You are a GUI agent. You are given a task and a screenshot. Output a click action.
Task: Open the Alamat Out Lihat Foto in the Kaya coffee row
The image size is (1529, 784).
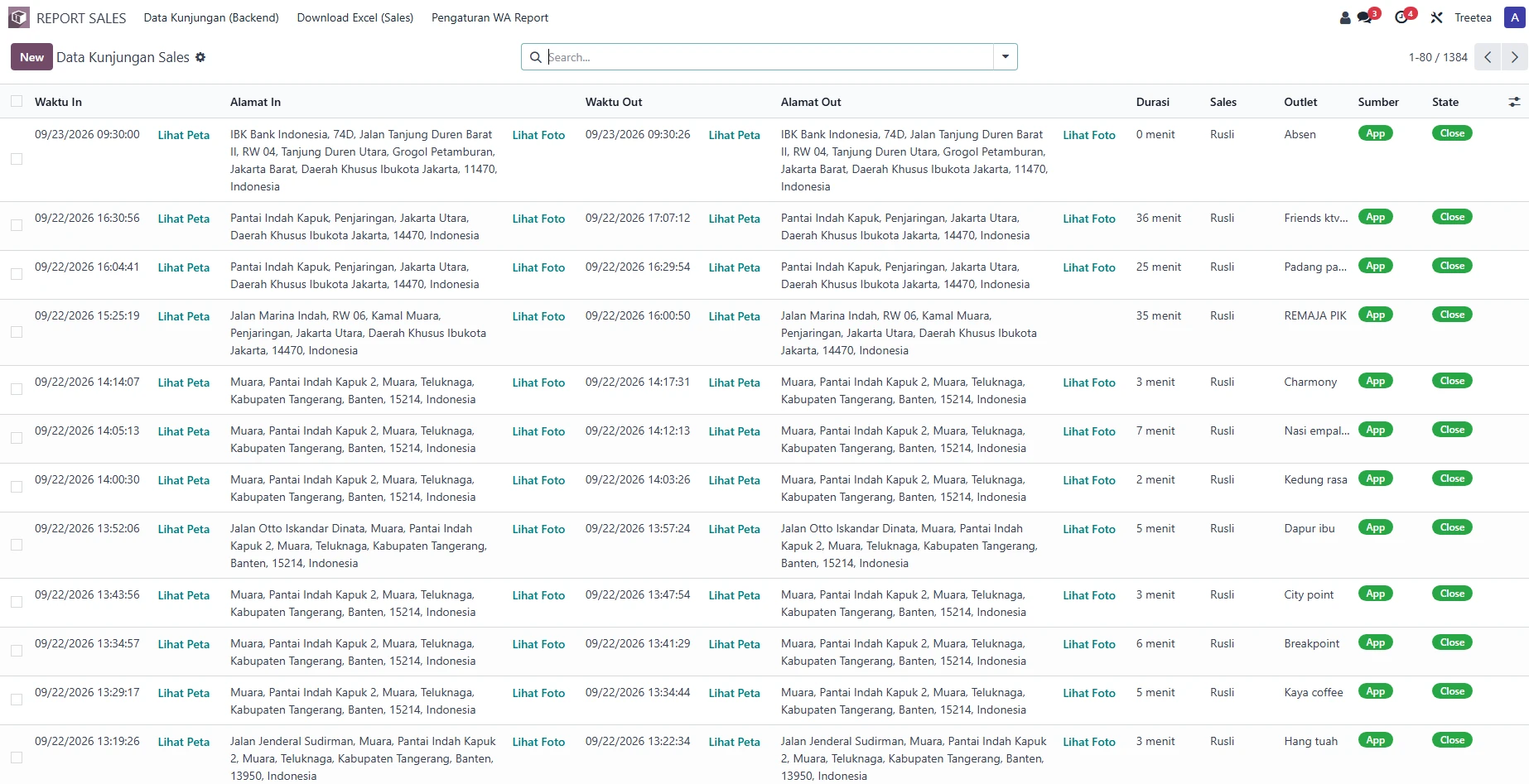pos(1089,693)
